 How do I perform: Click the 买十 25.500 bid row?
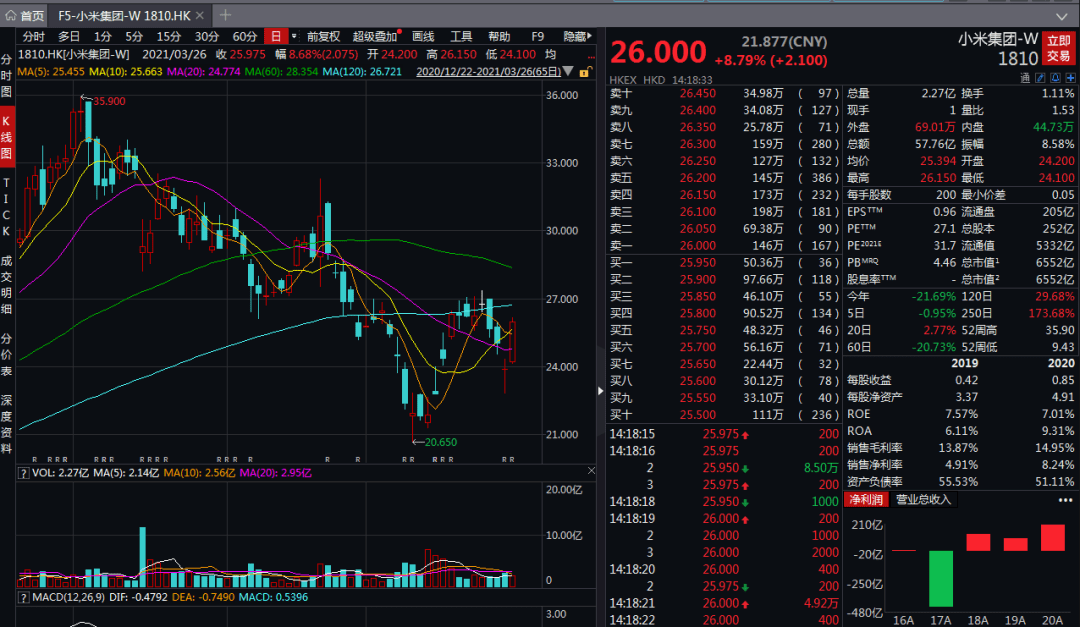coord(724,415)
